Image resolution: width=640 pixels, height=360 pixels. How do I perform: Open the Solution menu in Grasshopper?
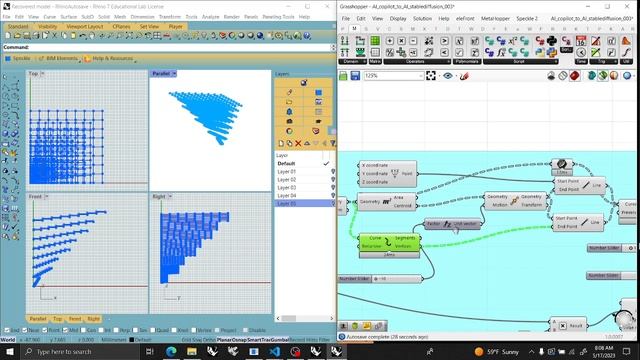tap(422, 18)
